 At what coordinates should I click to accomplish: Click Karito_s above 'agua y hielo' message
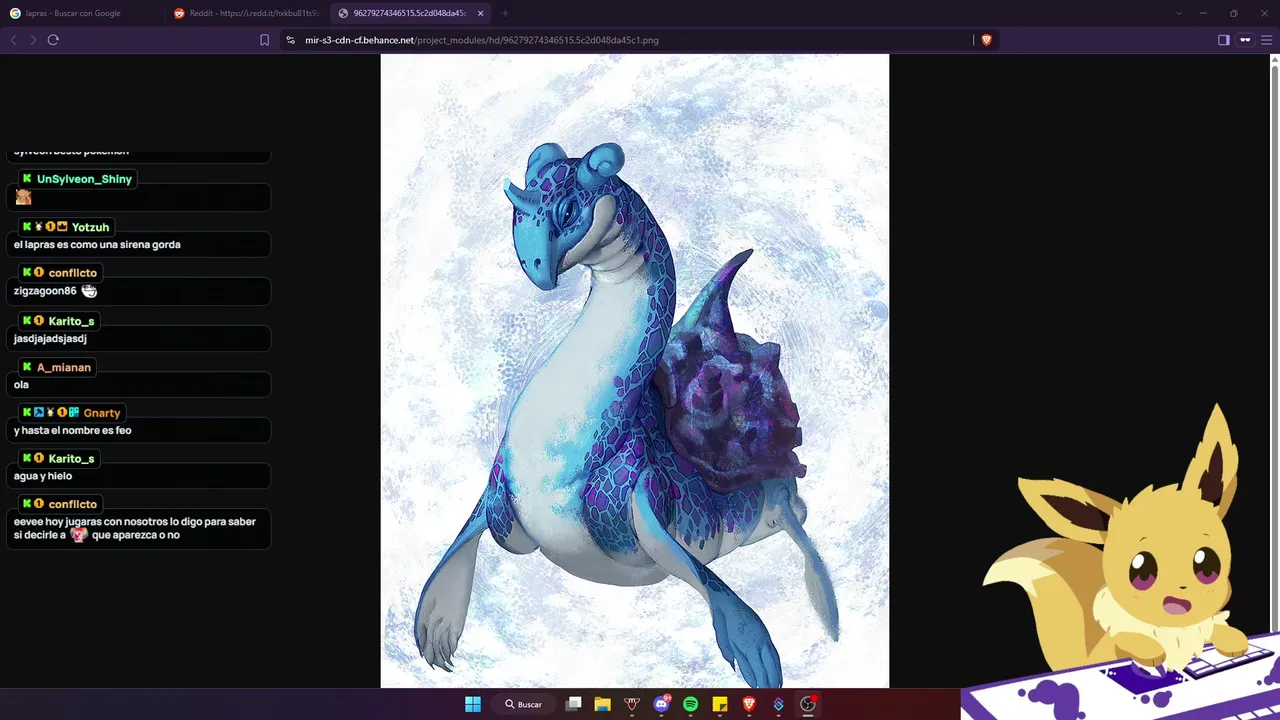click(71, 458)
